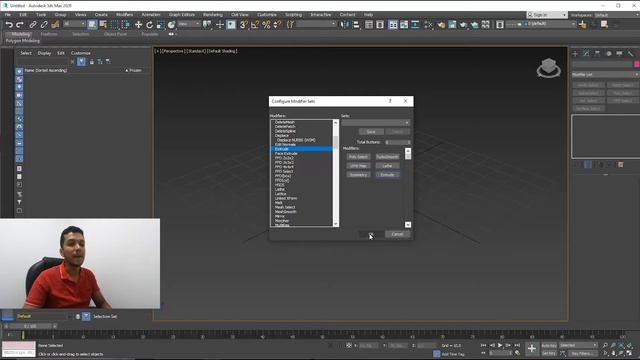
Task: Click the dialog's modifier buttons scroll-down arrow
Action: (x=408, y=225)
